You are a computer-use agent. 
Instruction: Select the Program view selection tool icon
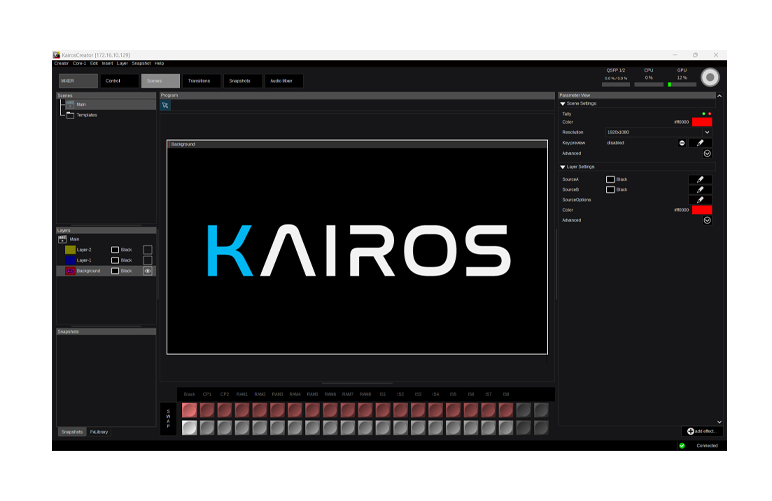point(165,105)
